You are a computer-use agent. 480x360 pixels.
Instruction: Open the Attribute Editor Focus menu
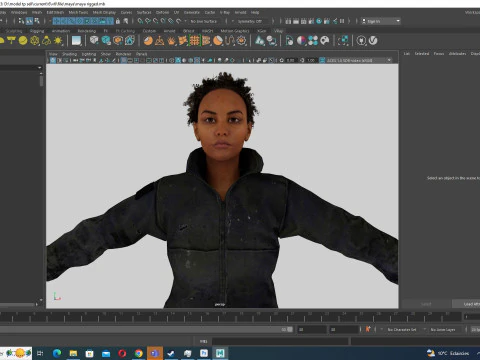439,54
